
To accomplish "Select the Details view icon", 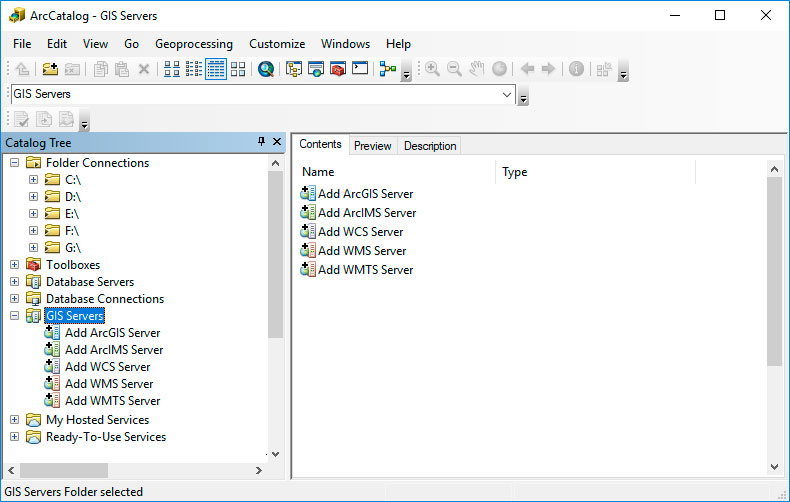I will click(216, 69).
